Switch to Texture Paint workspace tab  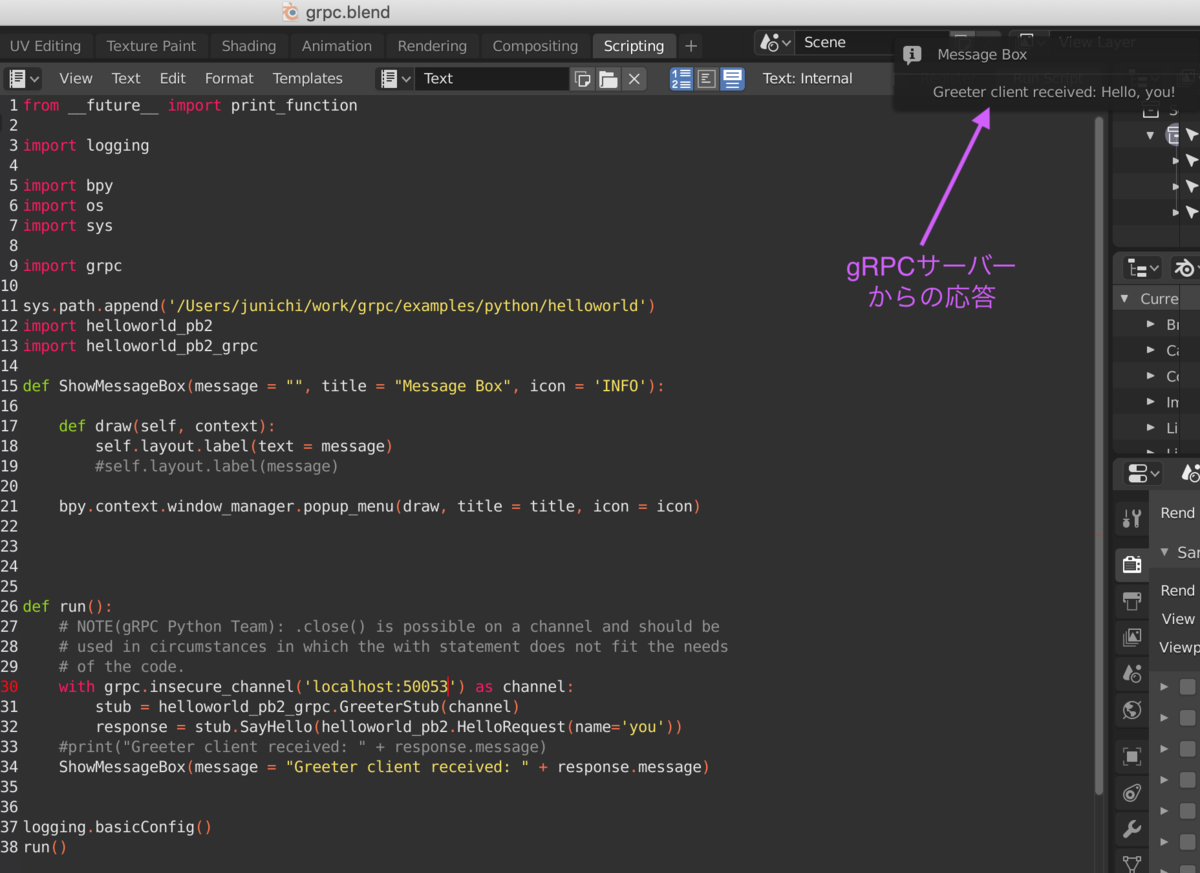151,46
